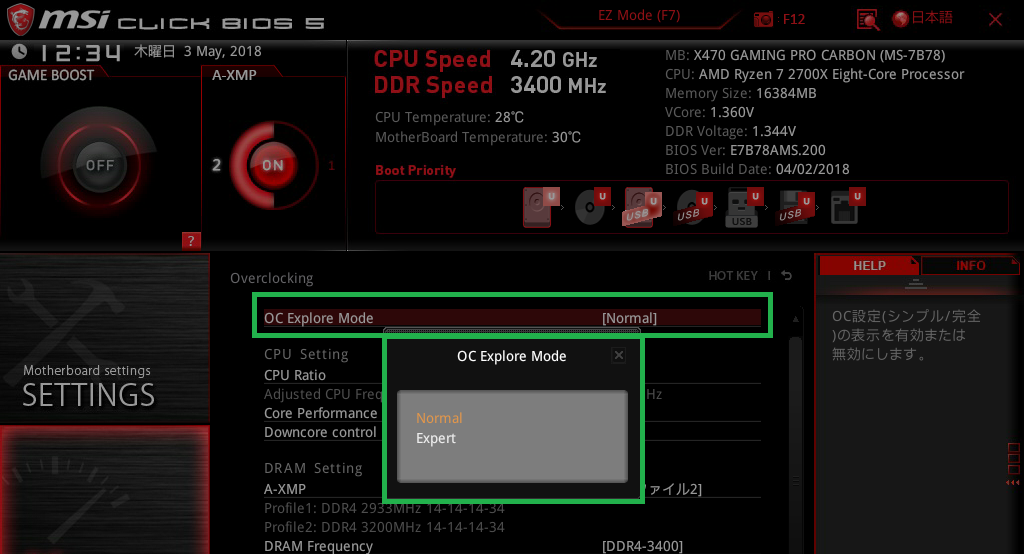Click the collapse handle under the HELP tab

point(916,284)
